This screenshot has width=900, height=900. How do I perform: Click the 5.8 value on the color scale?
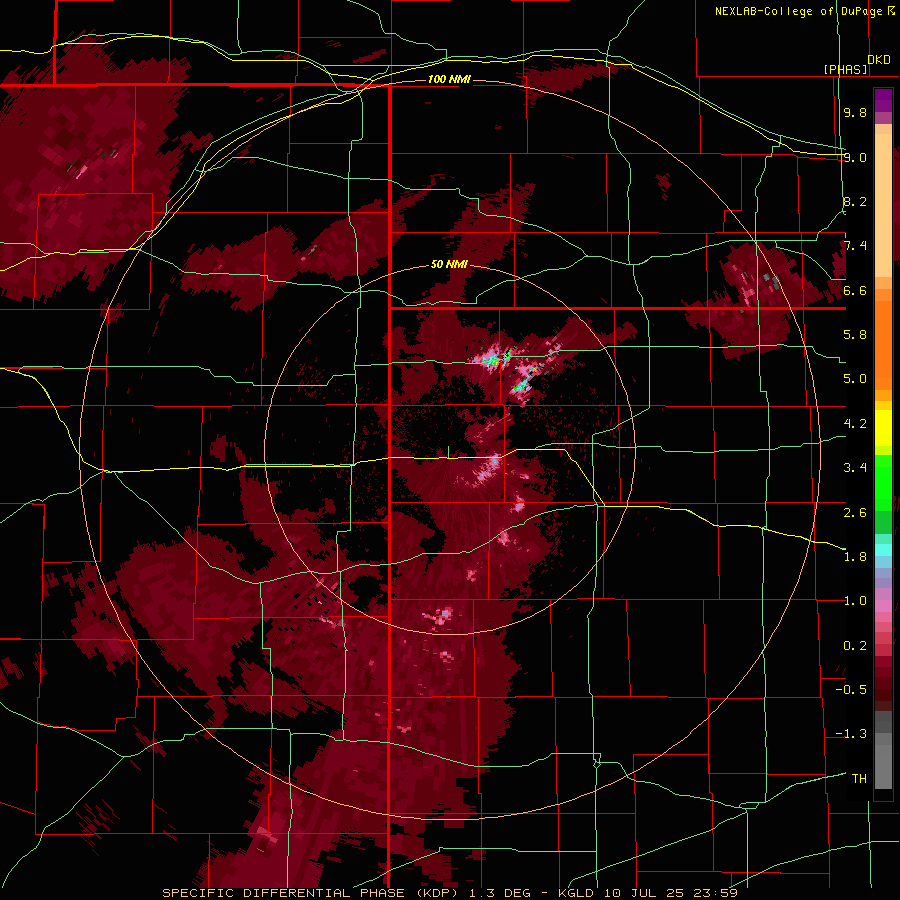[855, 335]
